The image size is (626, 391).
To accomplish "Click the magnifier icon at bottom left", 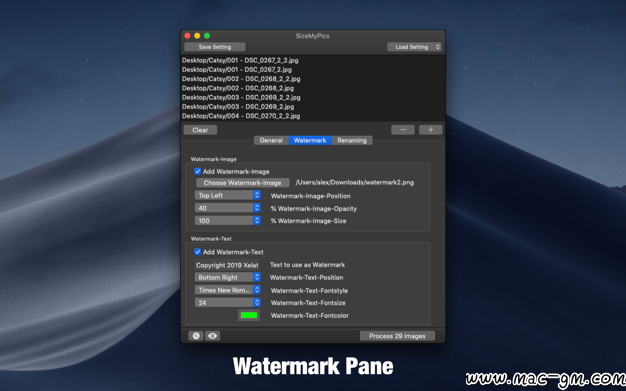I will coord(196,336).
